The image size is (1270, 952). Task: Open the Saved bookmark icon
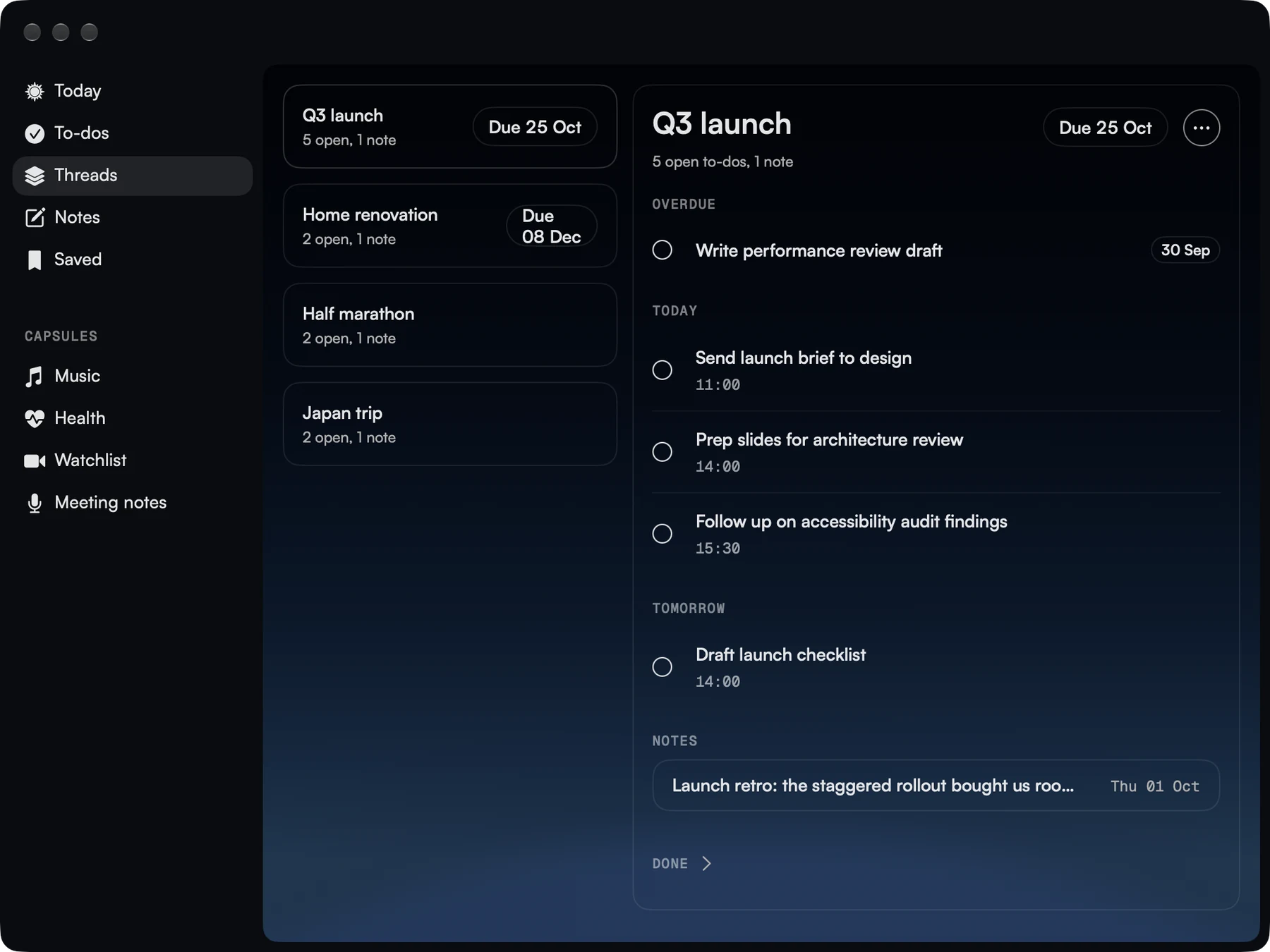(34, 260)
